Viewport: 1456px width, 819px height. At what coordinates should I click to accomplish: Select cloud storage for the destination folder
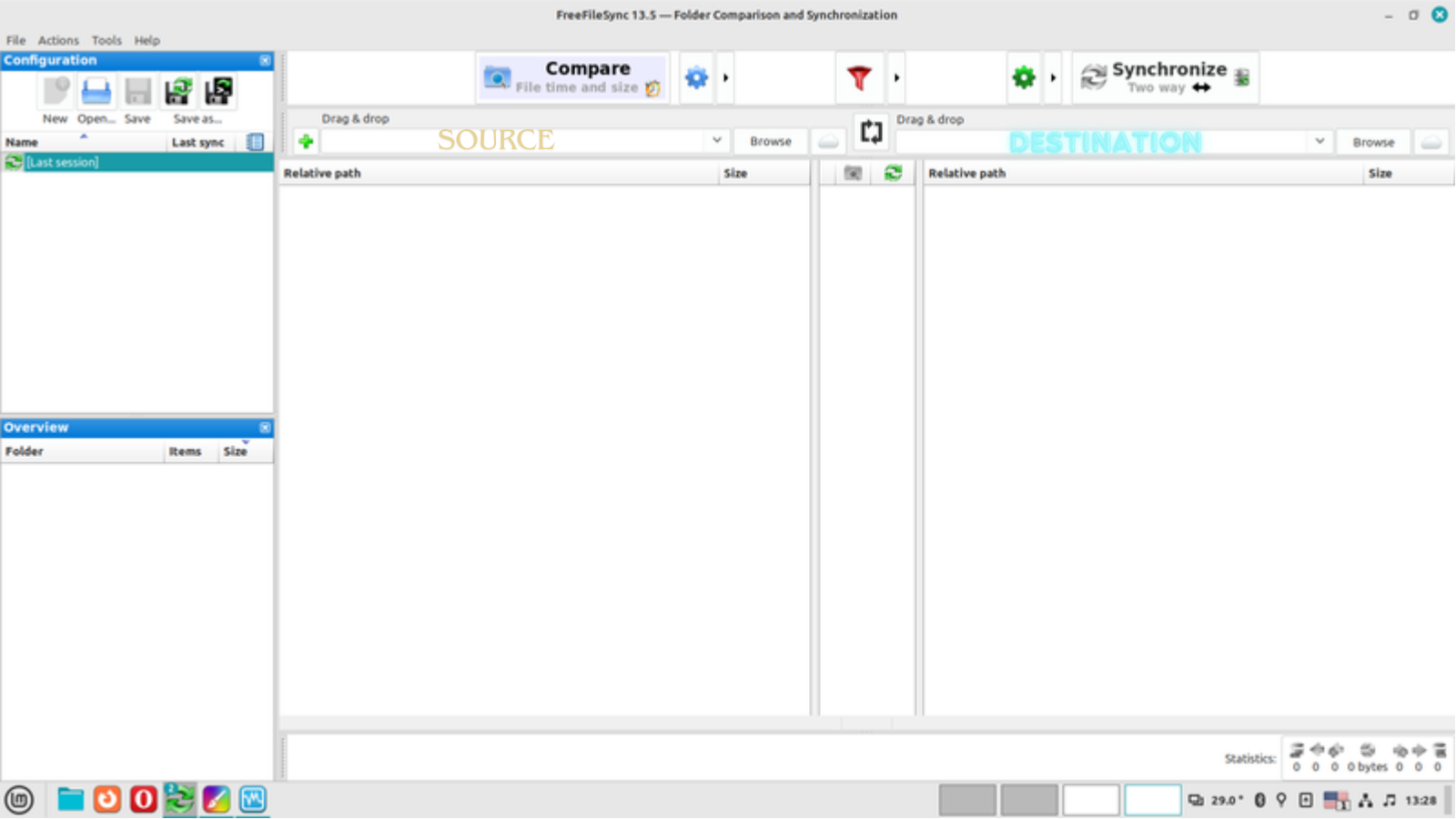coord(1431,142)
